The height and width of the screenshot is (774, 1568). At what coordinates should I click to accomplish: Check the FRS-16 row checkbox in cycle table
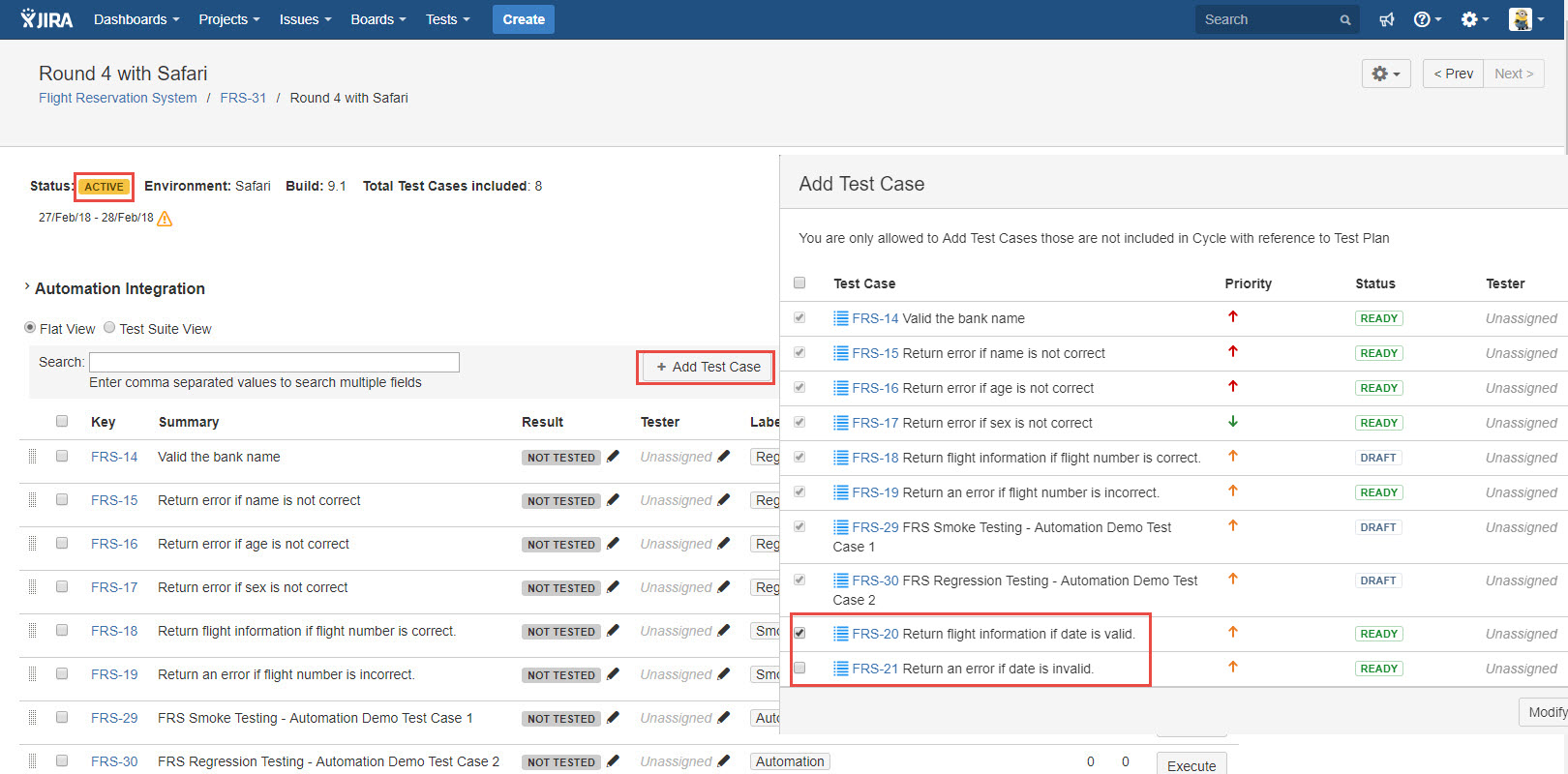coord(62,543)
